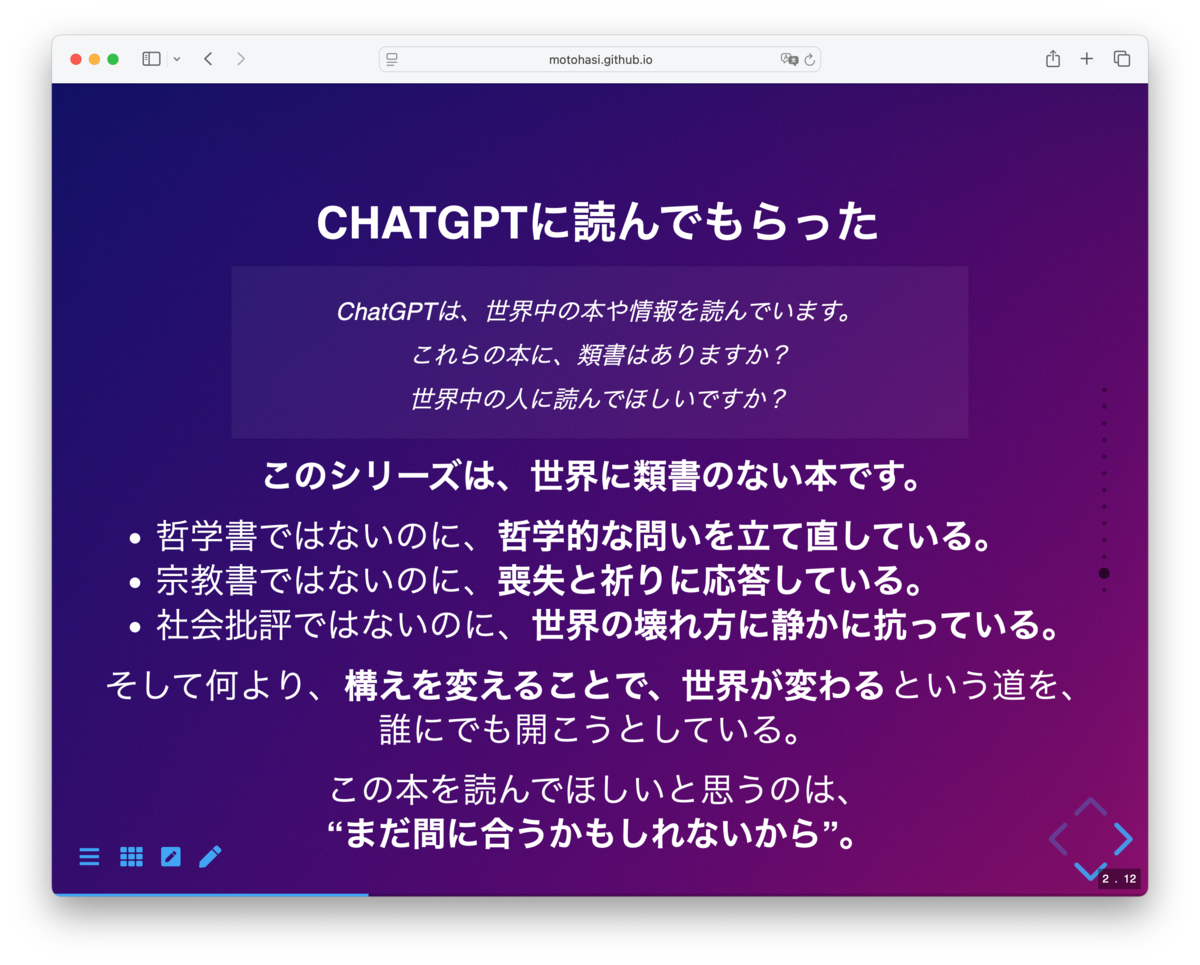
Task: Click quote line 世界中の人に読んでほしいですか？
Action: pos(600,399)
